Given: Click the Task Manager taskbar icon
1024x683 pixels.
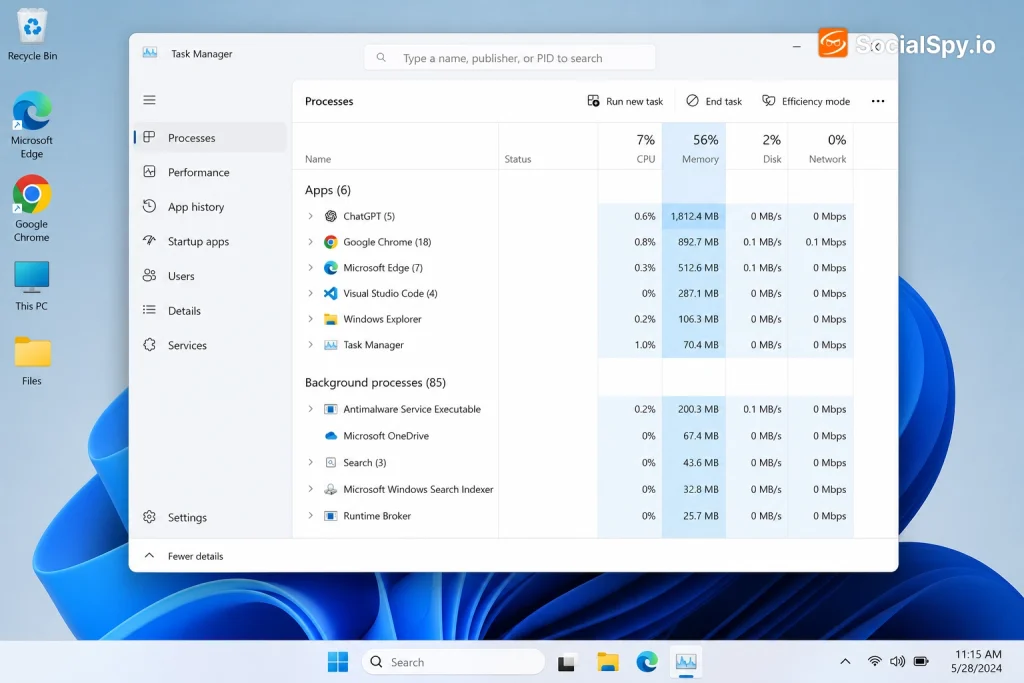Looking at the screenshot, I should click(686, 662).
